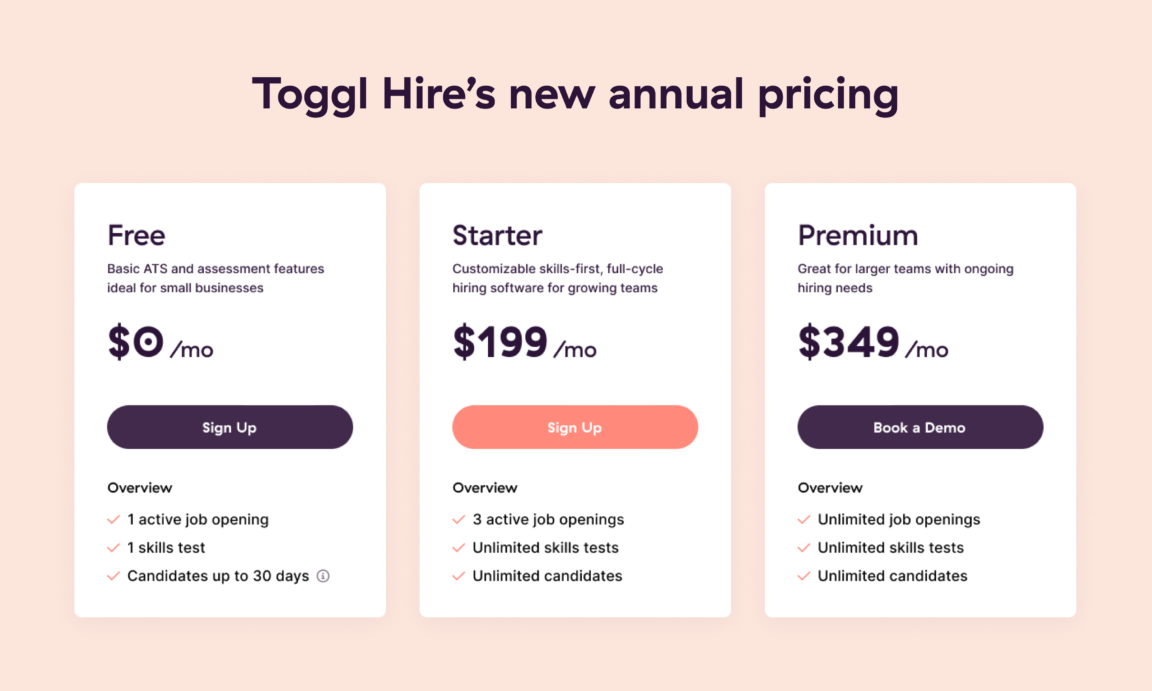
Task: Click the checkmark beside 3 active job openings
Action: (x=458, y=520)
